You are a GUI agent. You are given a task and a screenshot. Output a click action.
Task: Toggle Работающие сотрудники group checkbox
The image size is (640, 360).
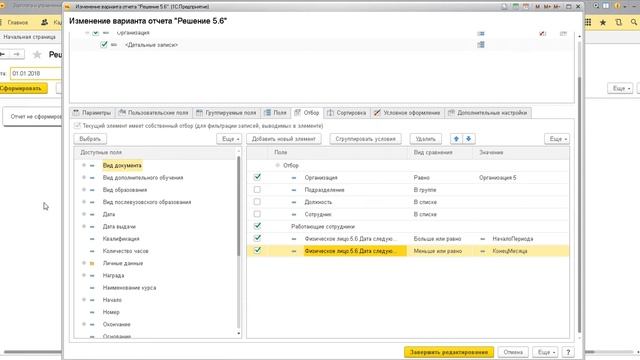(257, 226)
